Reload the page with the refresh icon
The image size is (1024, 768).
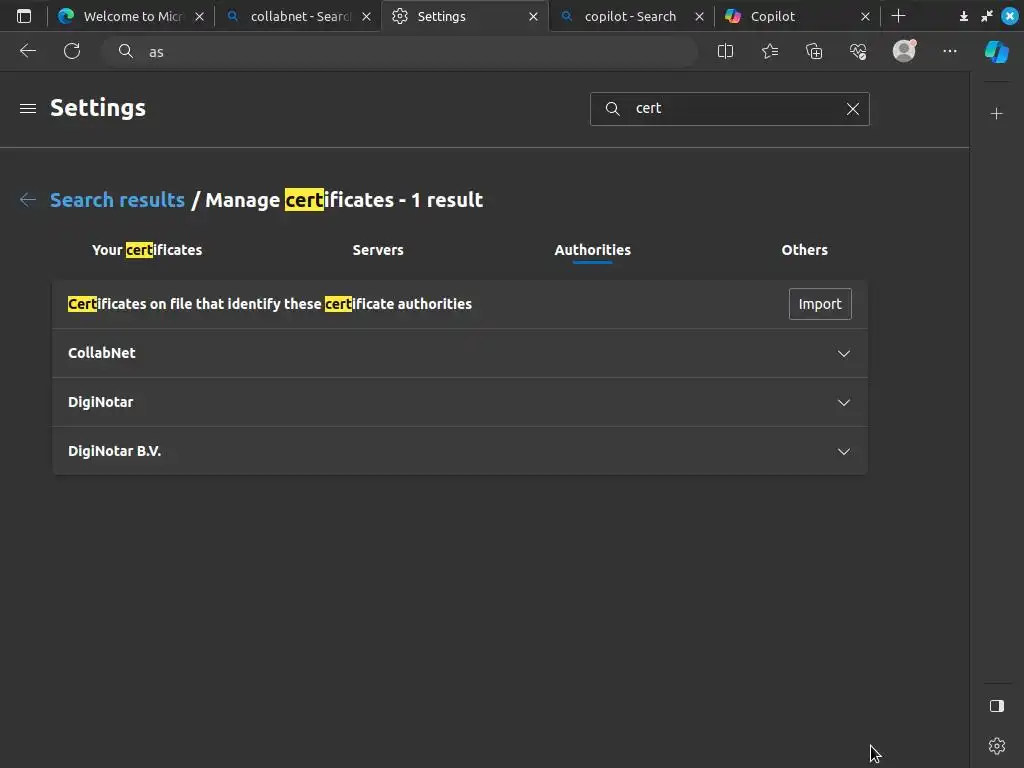tap(72, 51)
